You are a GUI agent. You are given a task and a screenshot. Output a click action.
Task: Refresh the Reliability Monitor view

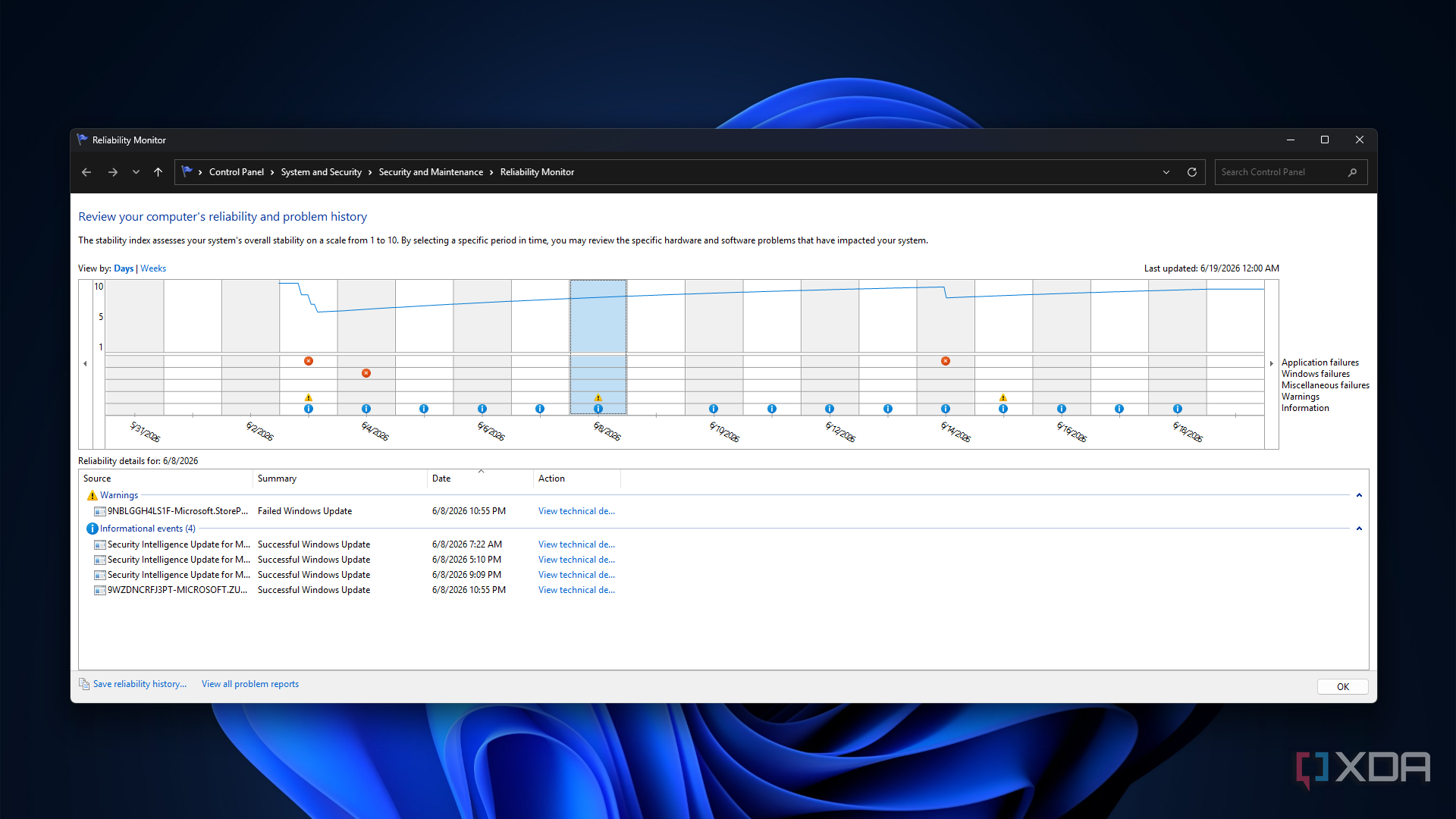[x=1192, y=172]
